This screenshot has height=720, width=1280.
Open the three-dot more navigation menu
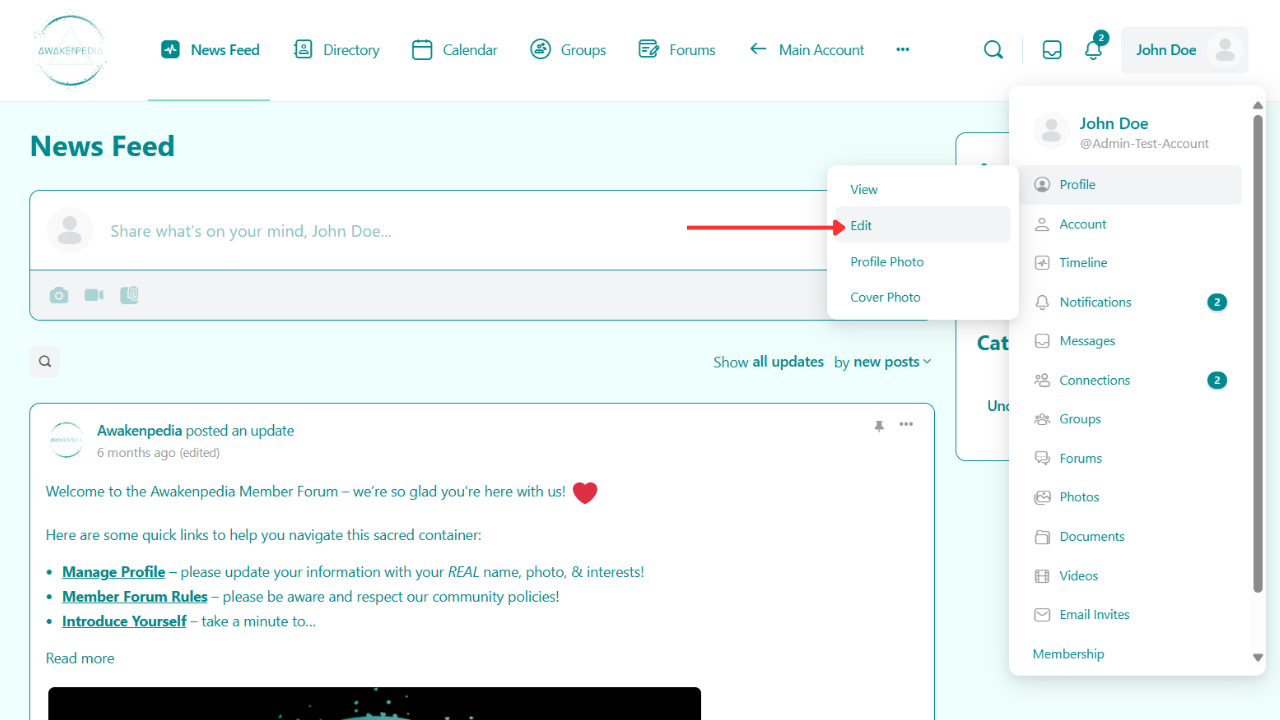pyautogui.click(x=903, y=50)
